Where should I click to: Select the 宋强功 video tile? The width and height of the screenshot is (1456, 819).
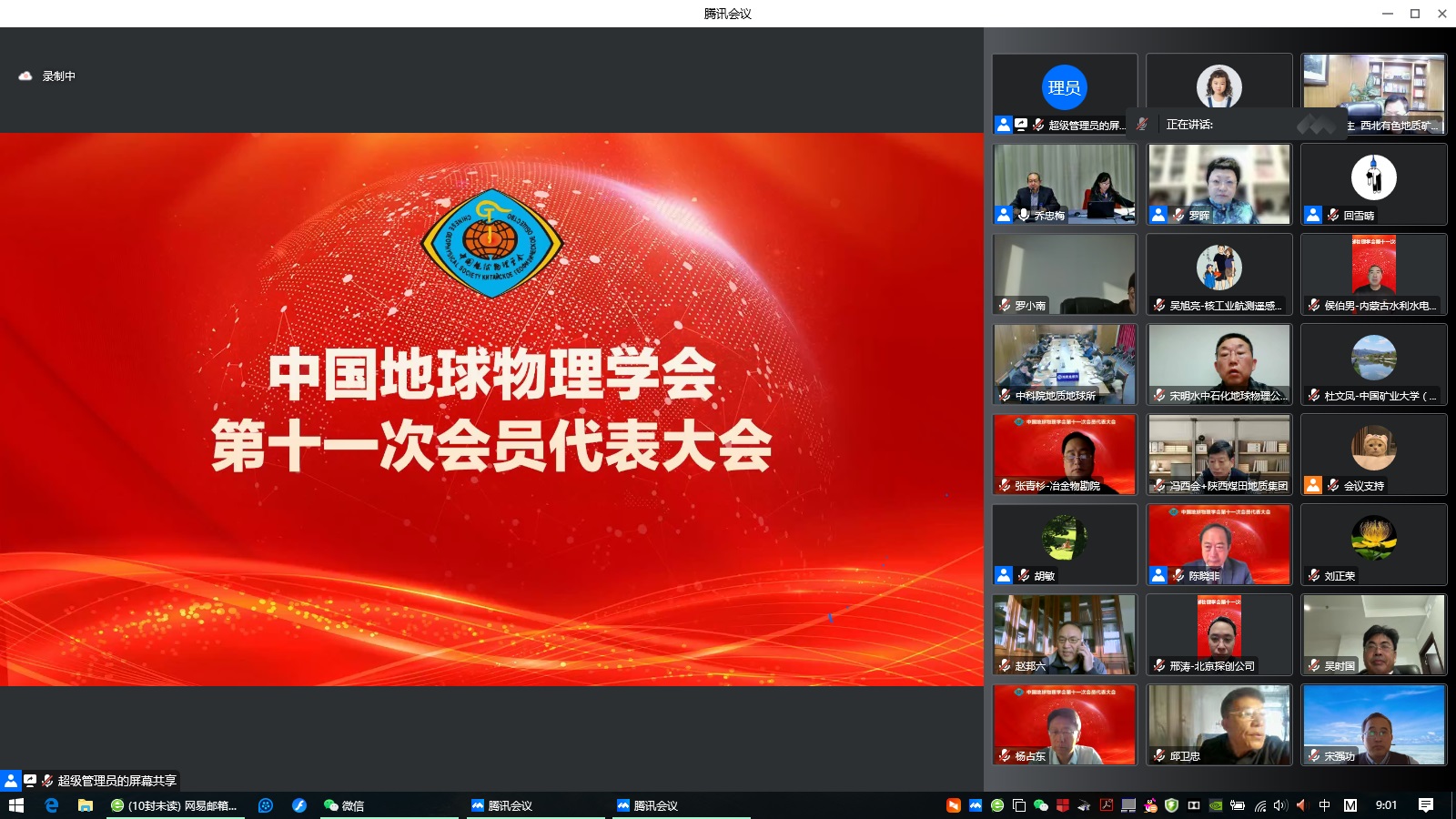(x=1374, y=724)
